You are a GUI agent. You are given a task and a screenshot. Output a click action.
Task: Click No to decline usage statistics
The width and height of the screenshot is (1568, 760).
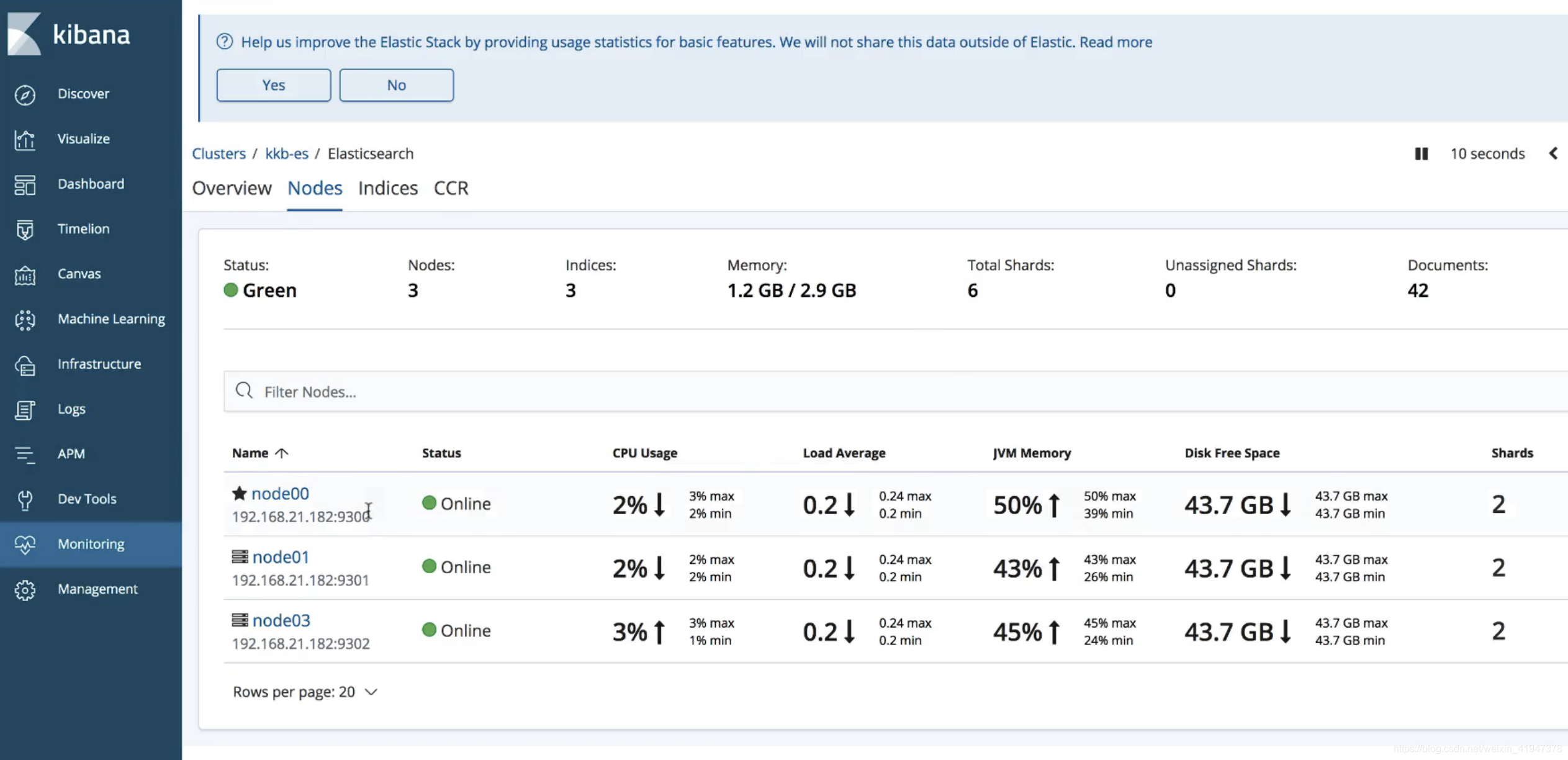pos(396,84)
